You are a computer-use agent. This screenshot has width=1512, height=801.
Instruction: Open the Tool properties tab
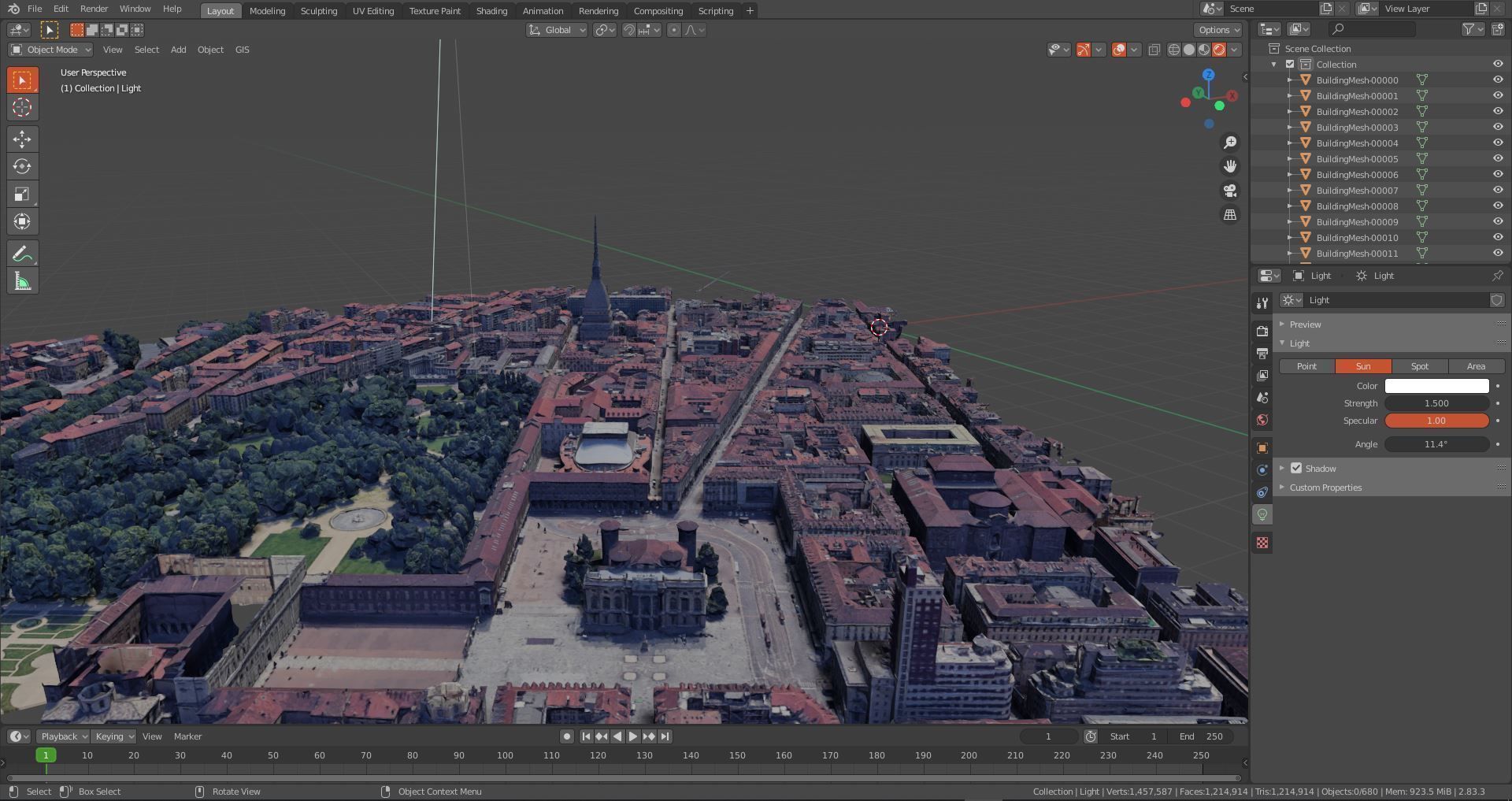[x=1262, y=303]
